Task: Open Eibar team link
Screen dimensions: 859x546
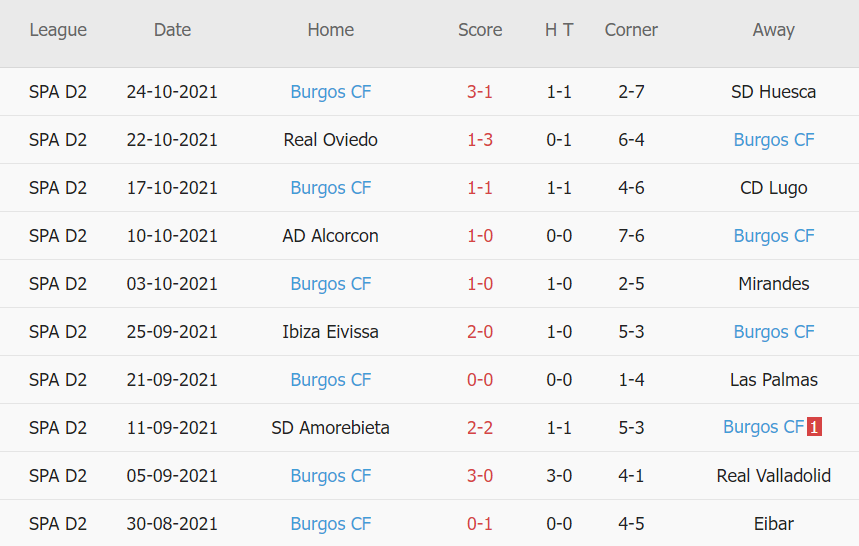Action: tap(774, 524)
